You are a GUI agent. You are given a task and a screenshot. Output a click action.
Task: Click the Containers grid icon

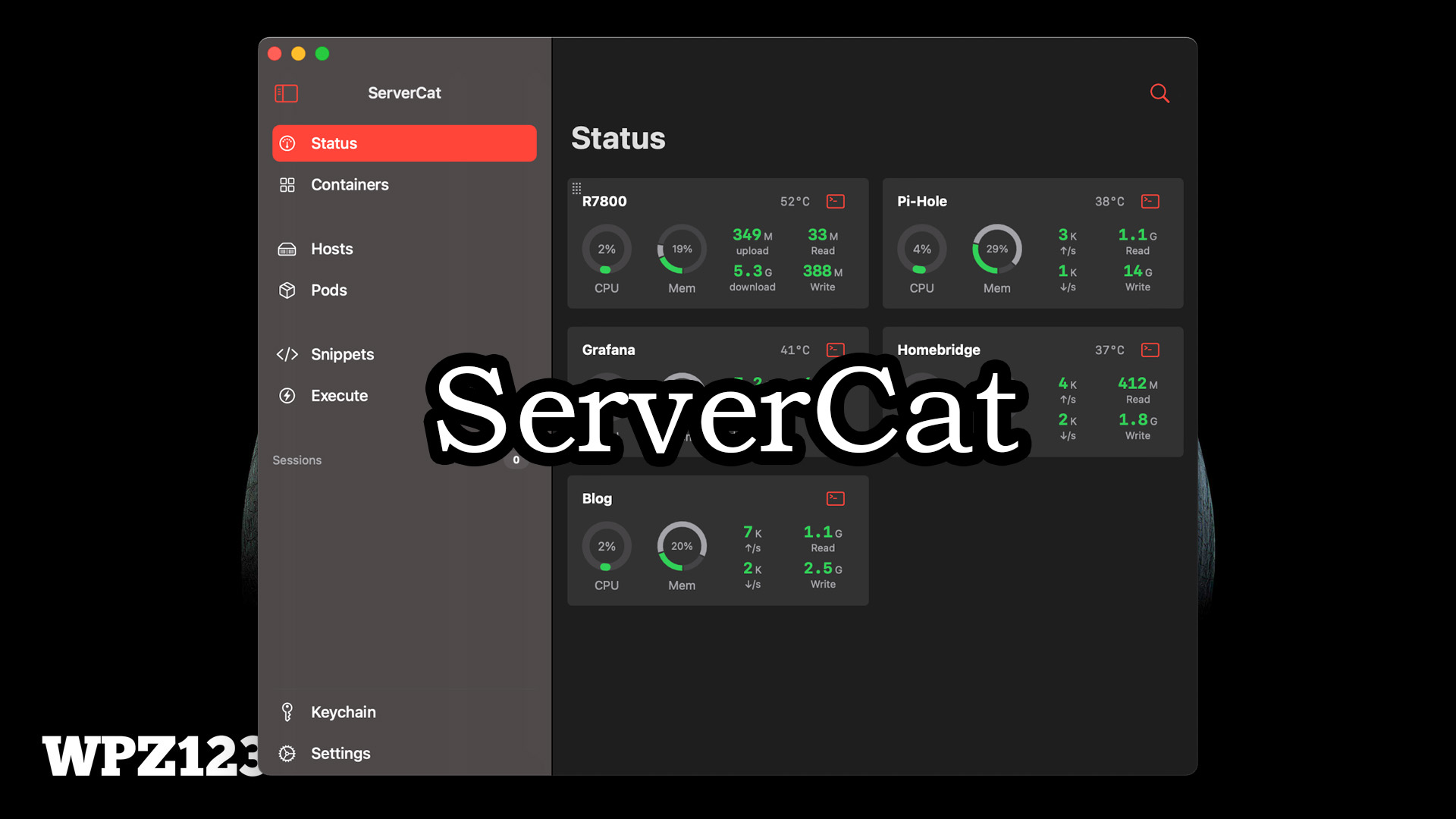click(287, 185)
